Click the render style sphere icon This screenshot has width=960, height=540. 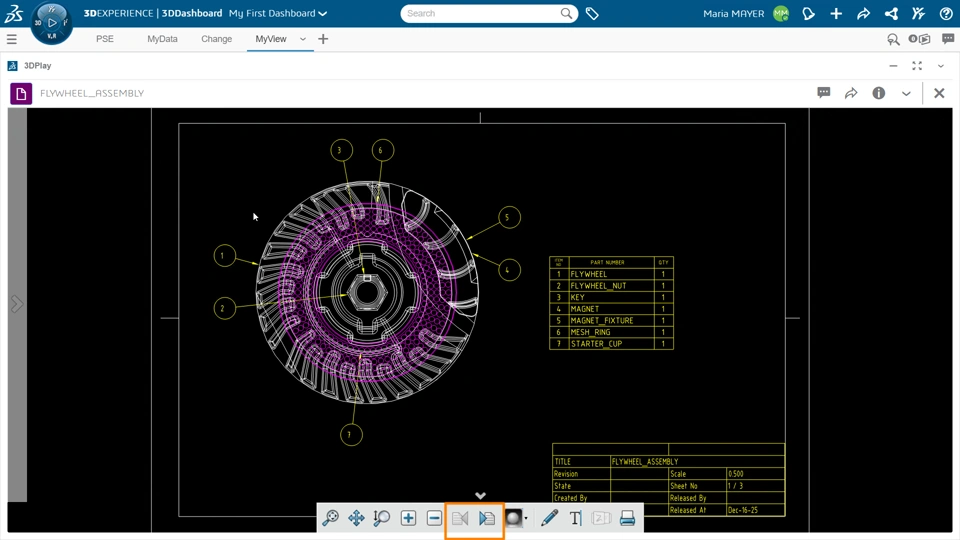tap(514, 519)
